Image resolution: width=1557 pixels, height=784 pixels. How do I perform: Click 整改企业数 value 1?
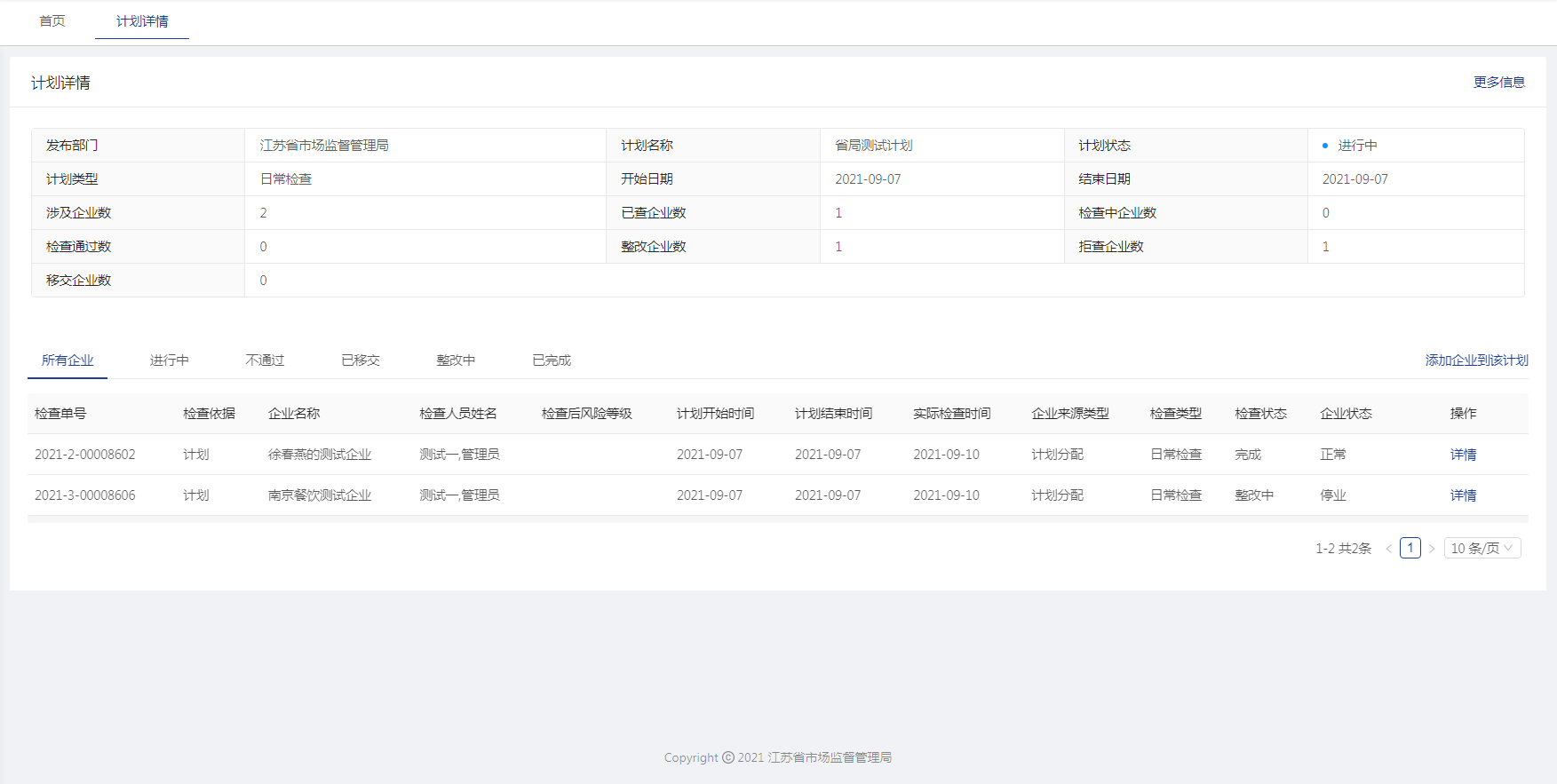click(838, 247)
